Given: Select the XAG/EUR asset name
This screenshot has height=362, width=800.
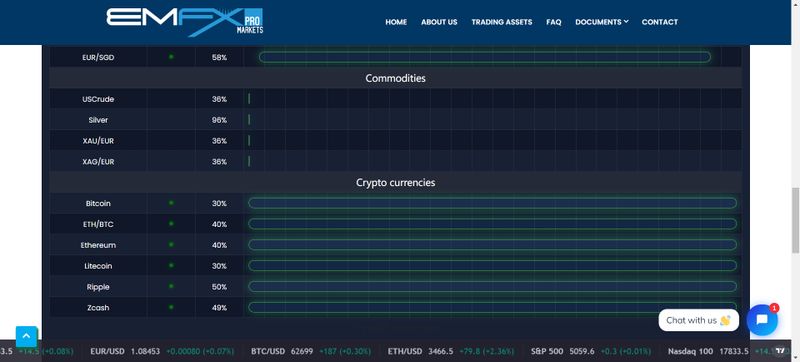Looking at the screenshot, I should [98, 162].
